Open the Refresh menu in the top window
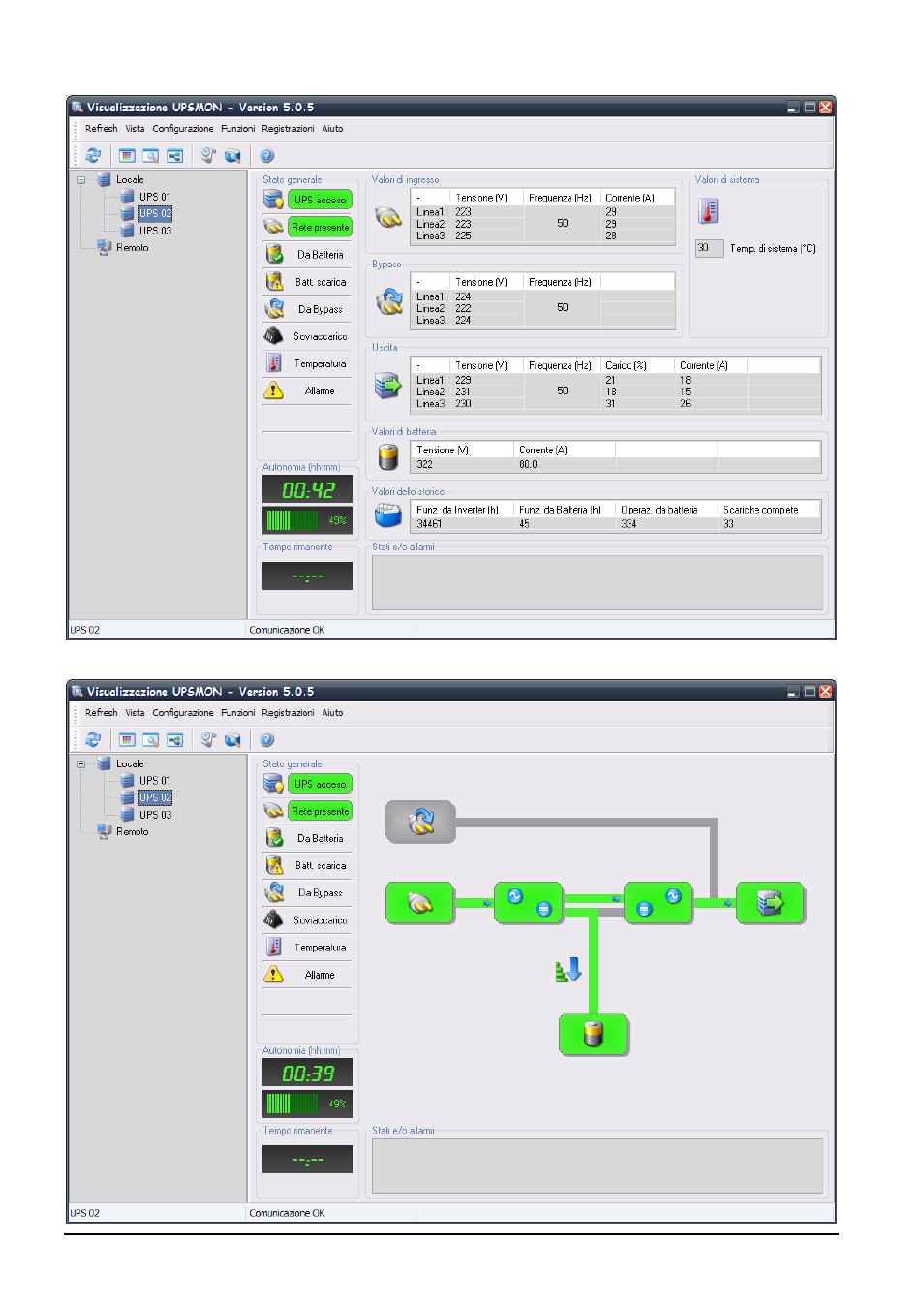The image size is (924, 1308). [x=101, y=128]
